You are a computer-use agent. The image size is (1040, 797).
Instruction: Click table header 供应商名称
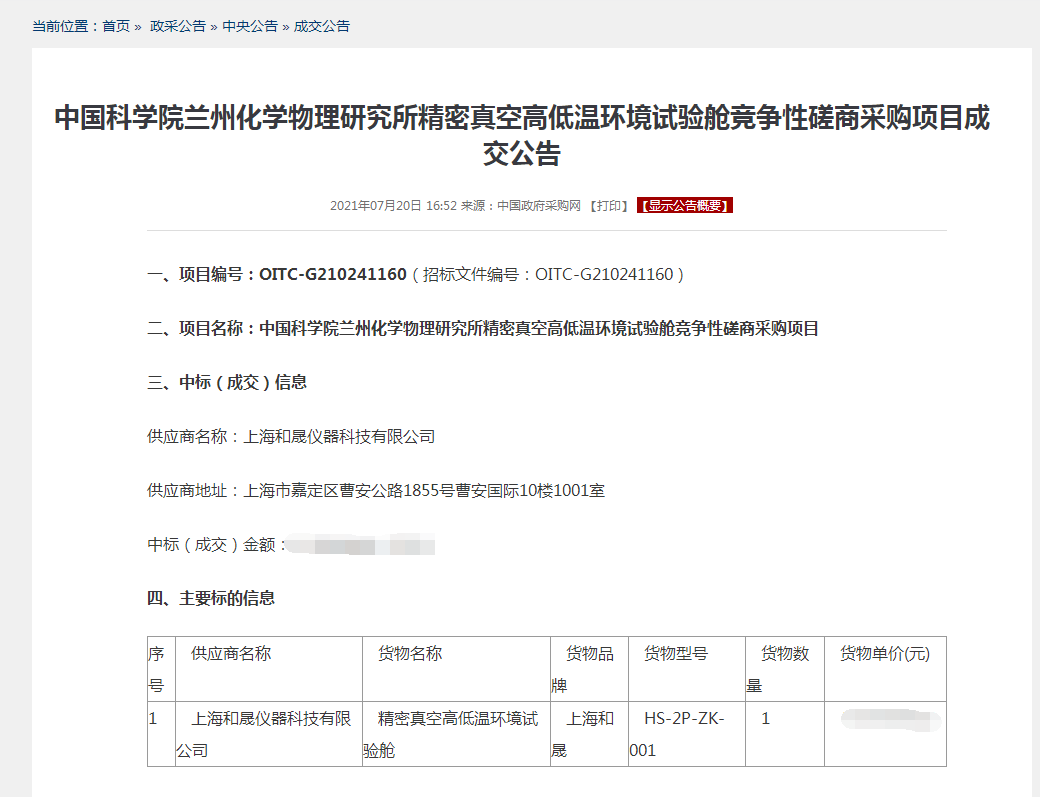pos(269,669)
